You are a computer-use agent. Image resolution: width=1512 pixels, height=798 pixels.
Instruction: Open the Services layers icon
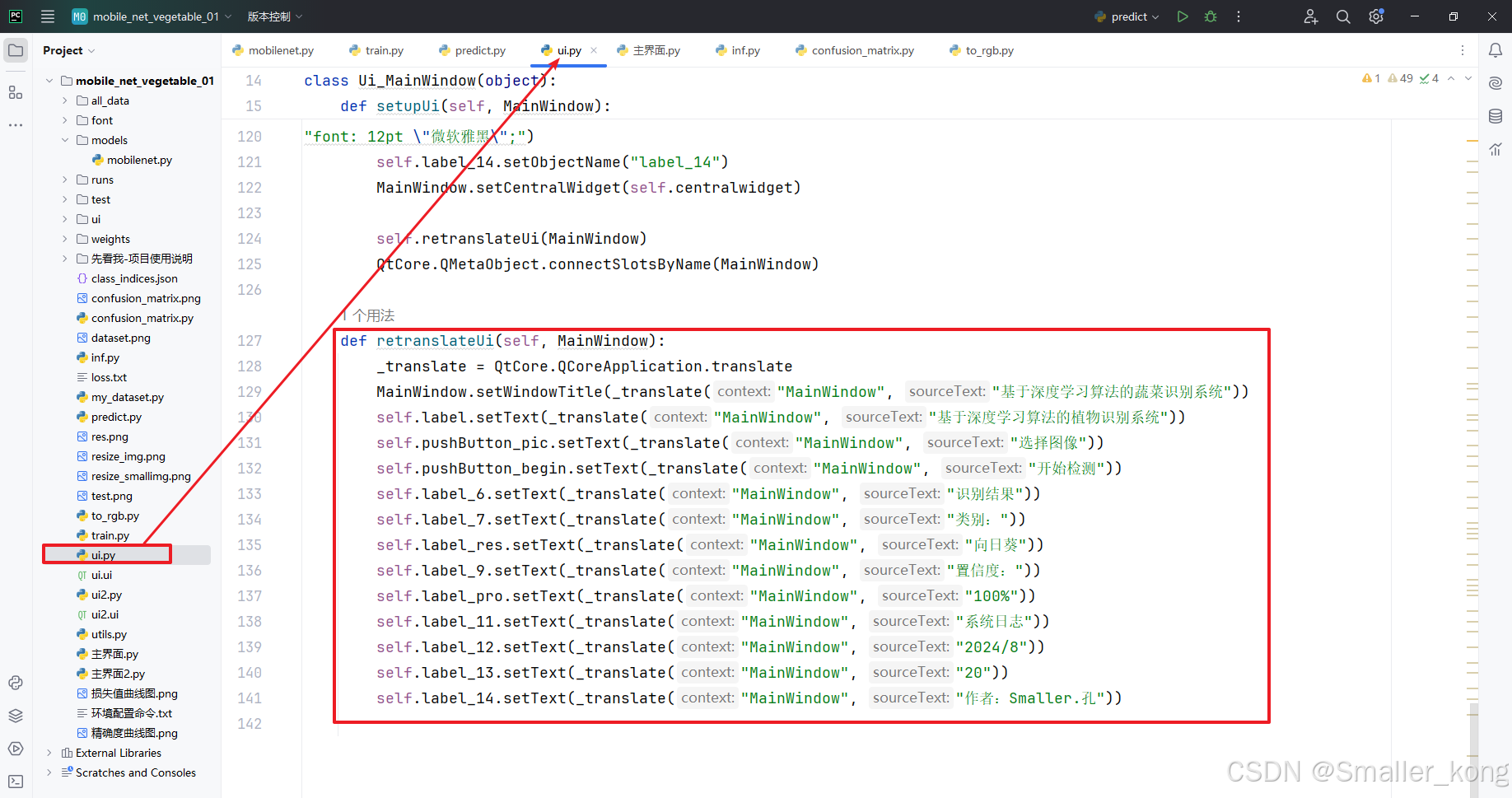tap(16, 716)
